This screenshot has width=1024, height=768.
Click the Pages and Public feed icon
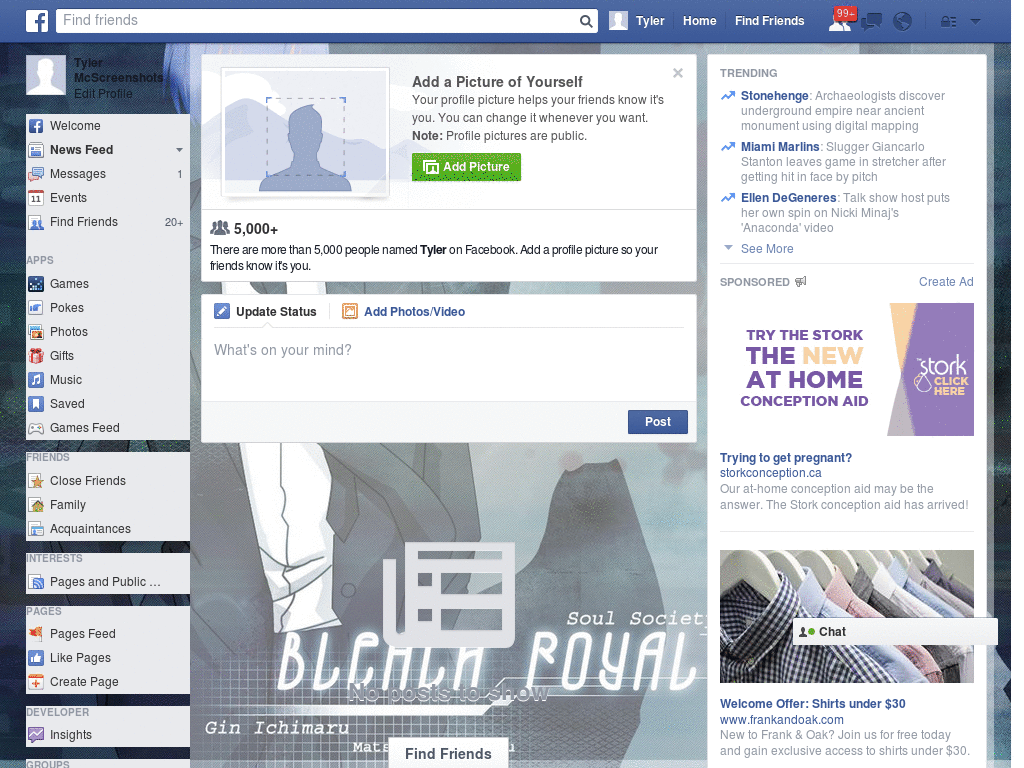[x=36, y=582]
